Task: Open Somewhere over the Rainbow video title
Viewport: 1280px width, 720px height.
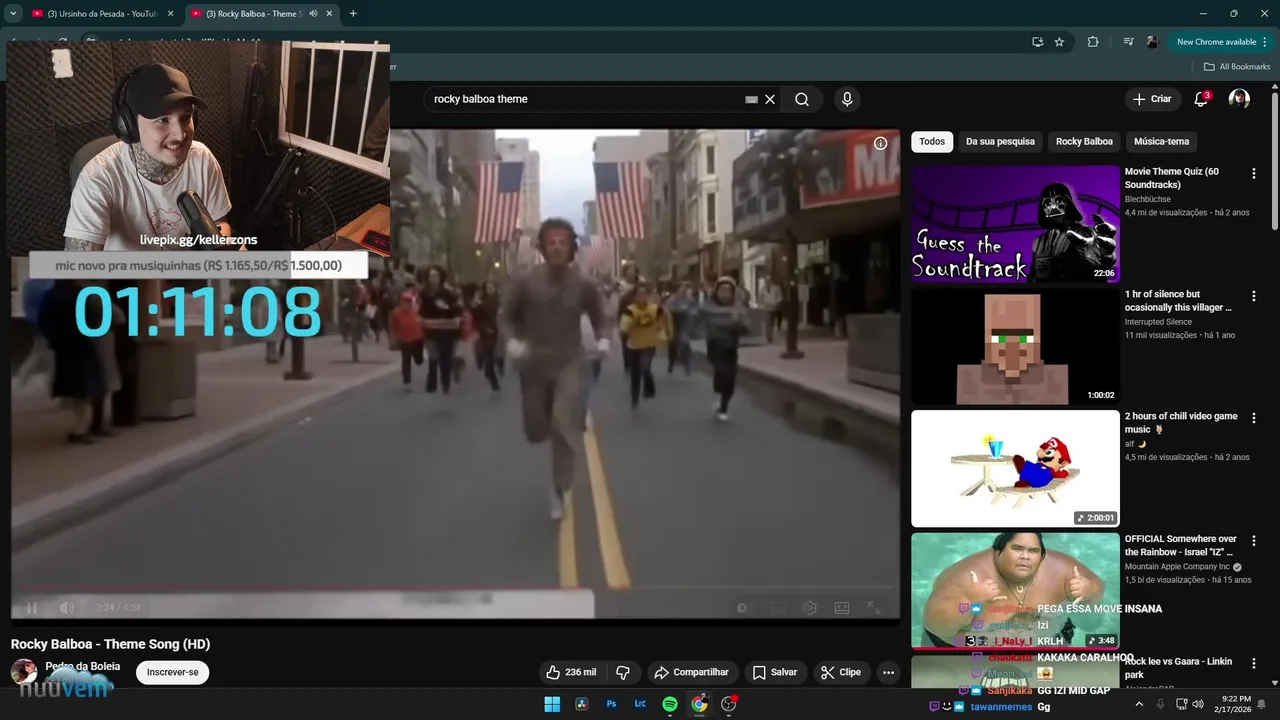Action: pos(1181,545)
